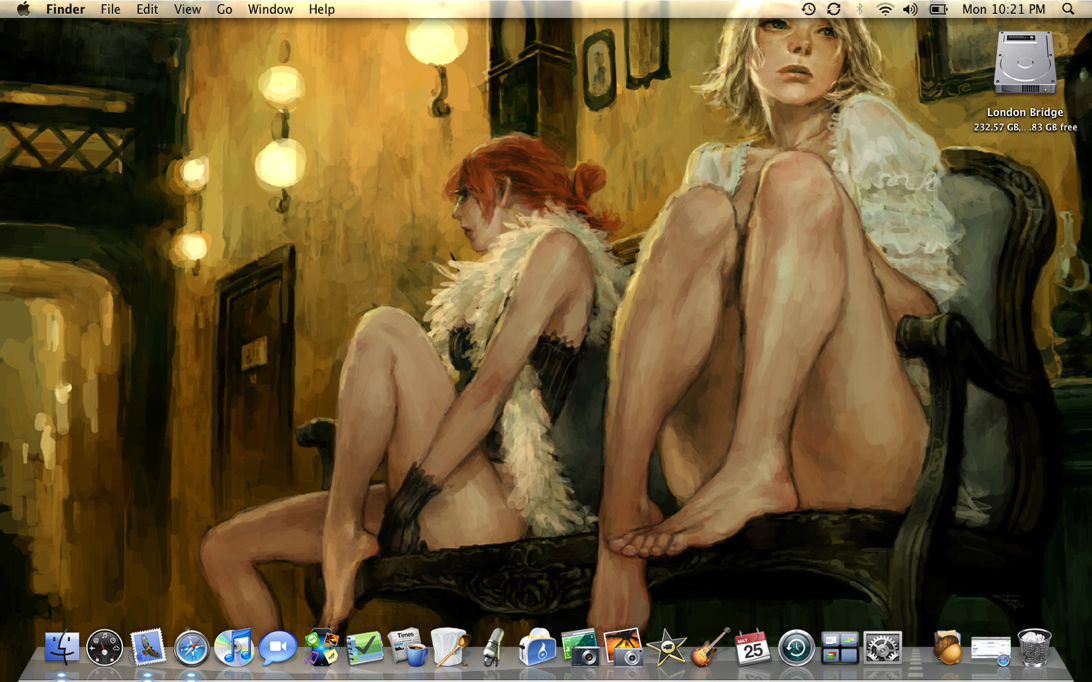This screenshot has height=682, width=1092.
Task: Select the London Bridge hard drive icon
Action: coord(1025,63)
